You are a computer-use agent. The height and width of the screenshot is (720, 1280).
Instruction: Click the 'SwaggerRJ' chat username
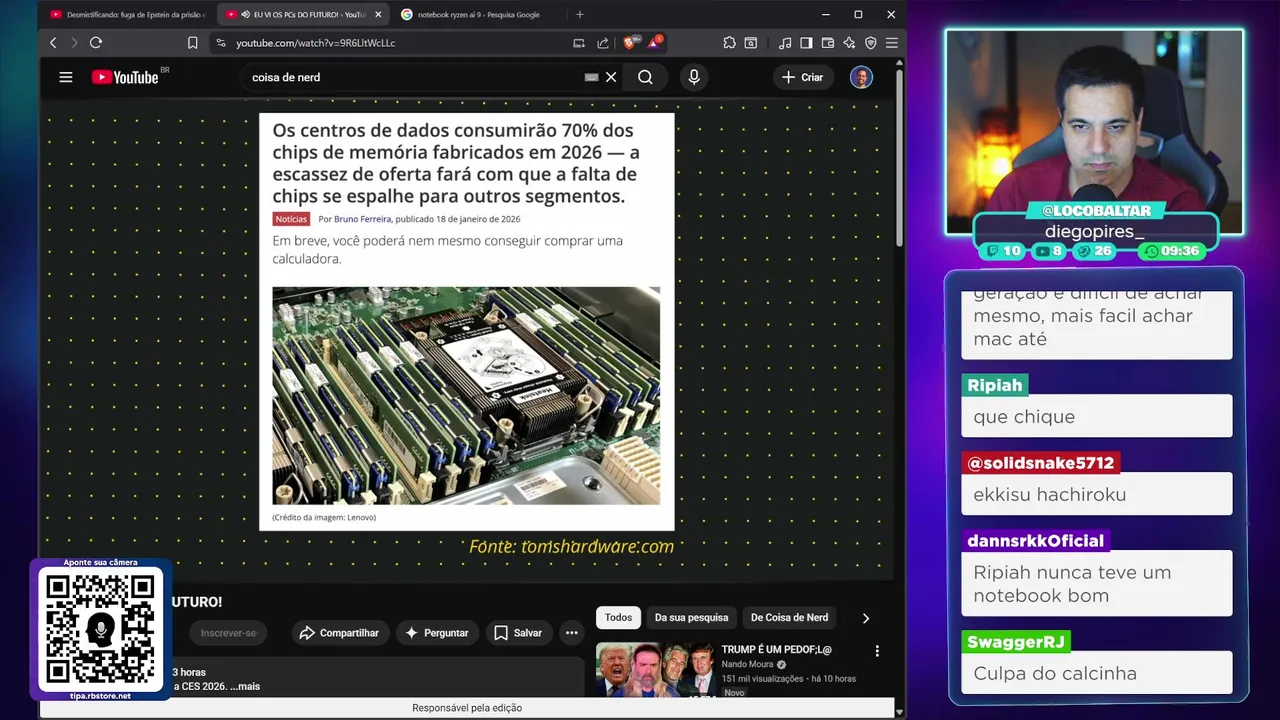pos(1016,642)
